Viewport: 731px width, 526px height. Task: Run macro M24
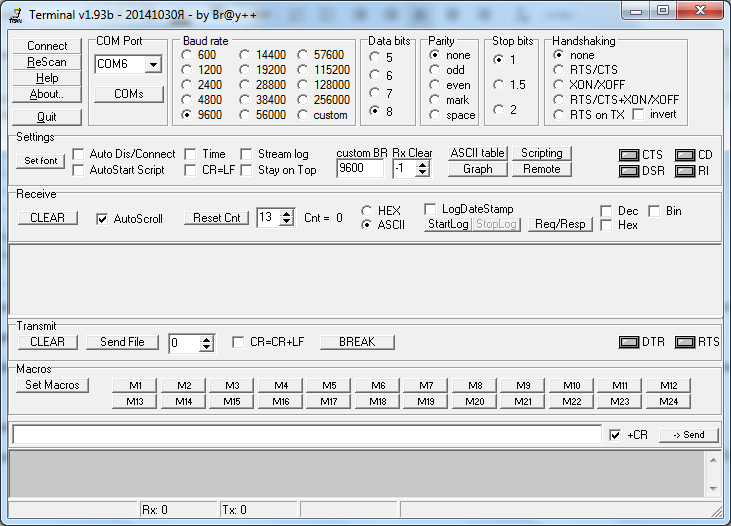point(668,401)
